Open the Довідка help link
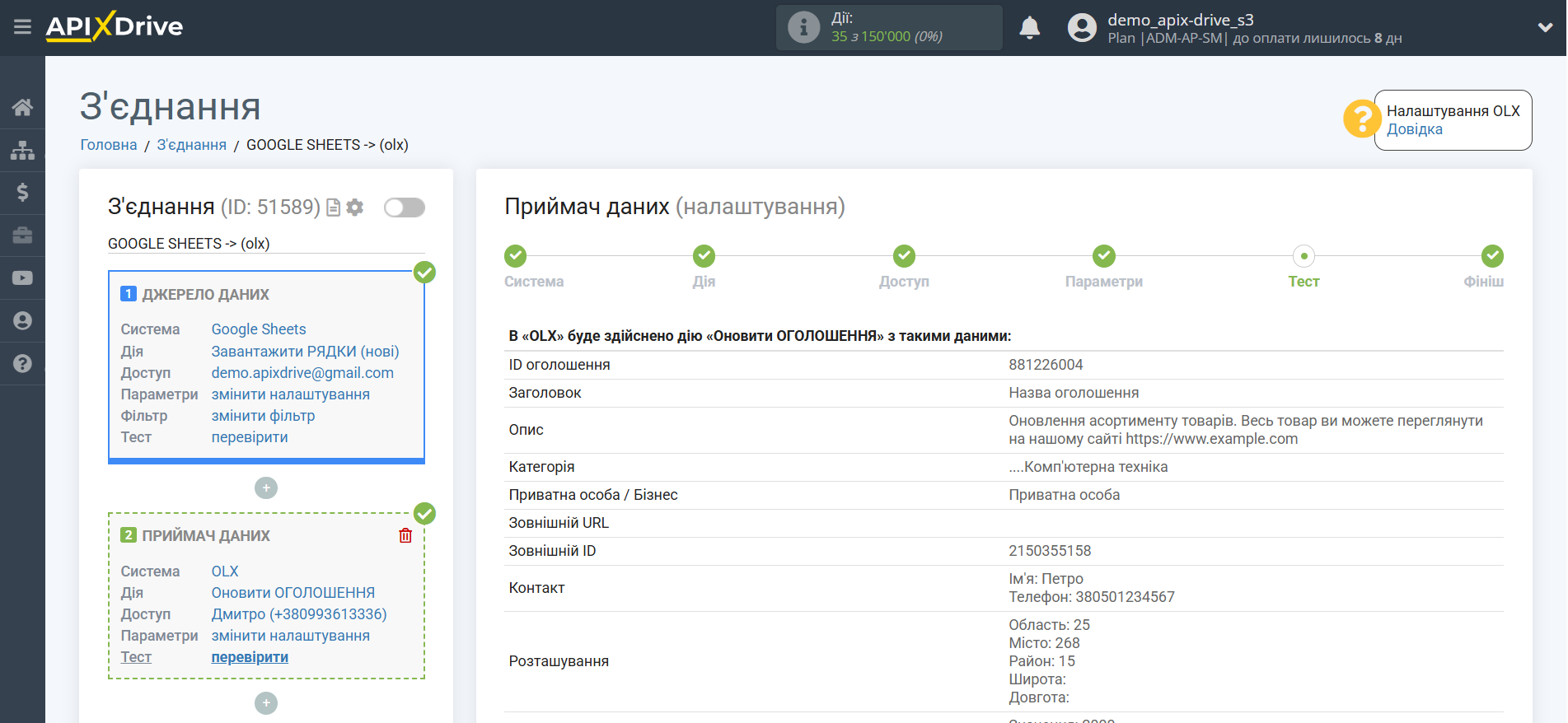1568x723 pixels. [1414, 129]
